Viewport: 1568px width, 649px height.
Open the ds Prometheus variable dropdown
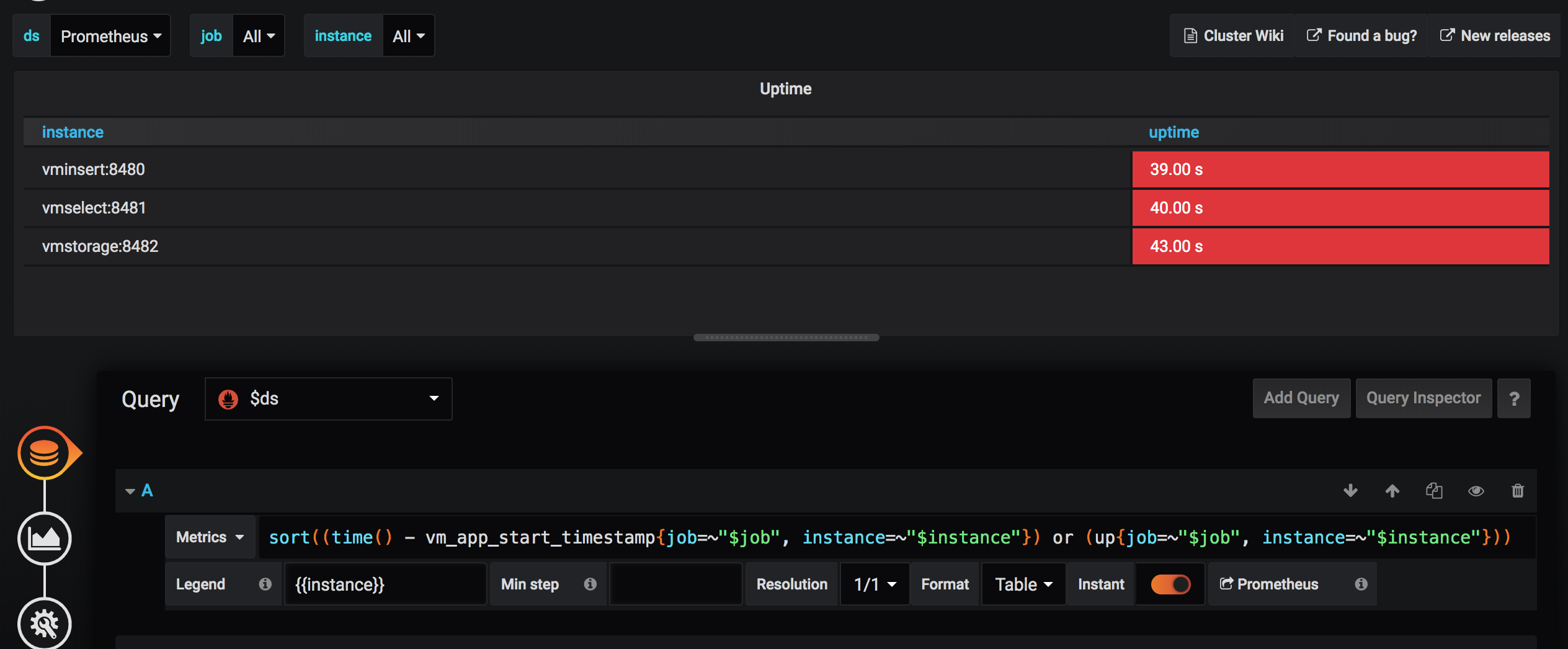(x=110, y=36)
